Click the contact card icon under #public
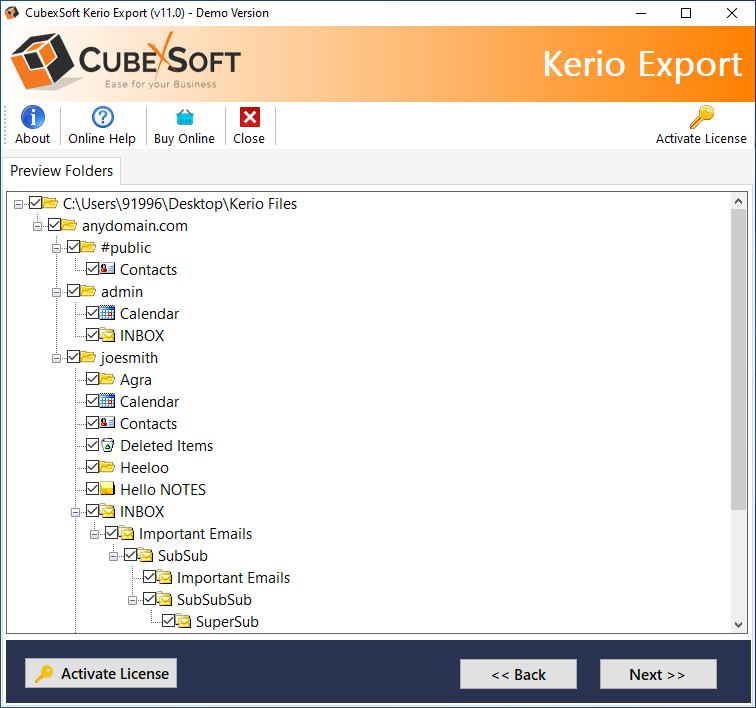The height and width of the screenshot is (708, 756). pyautogui.click(x=107, y=269)
